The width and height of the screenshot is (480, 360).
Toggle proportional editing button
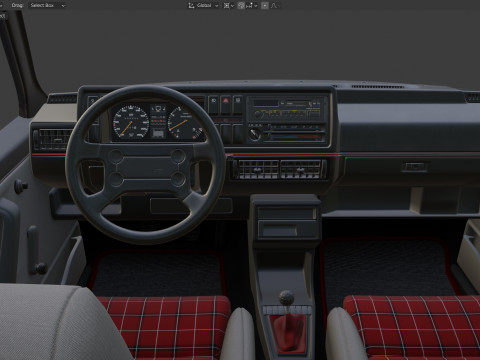(264, 5)
